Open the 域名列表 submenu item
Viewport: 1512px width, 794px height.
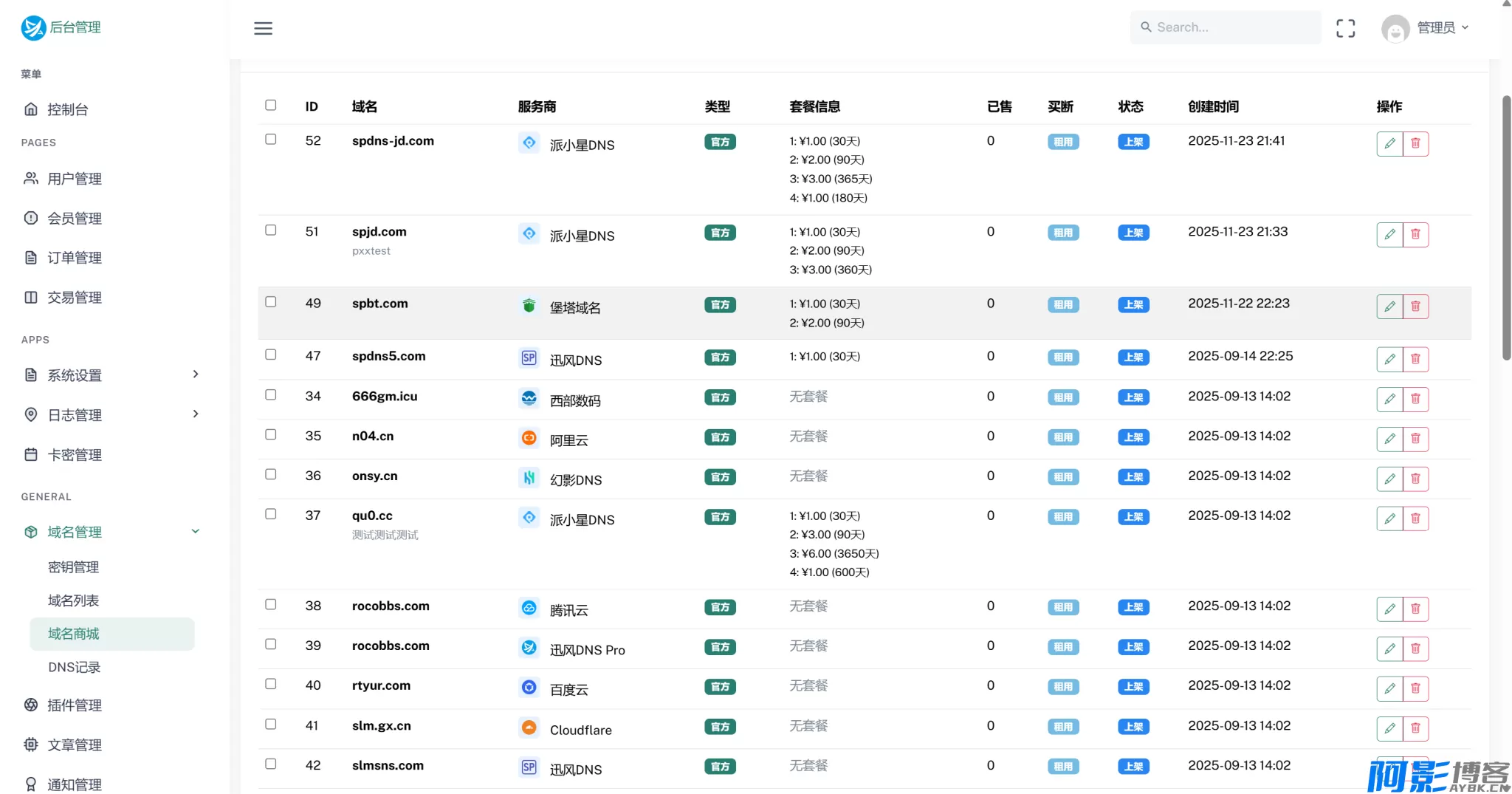click(73, 600)
